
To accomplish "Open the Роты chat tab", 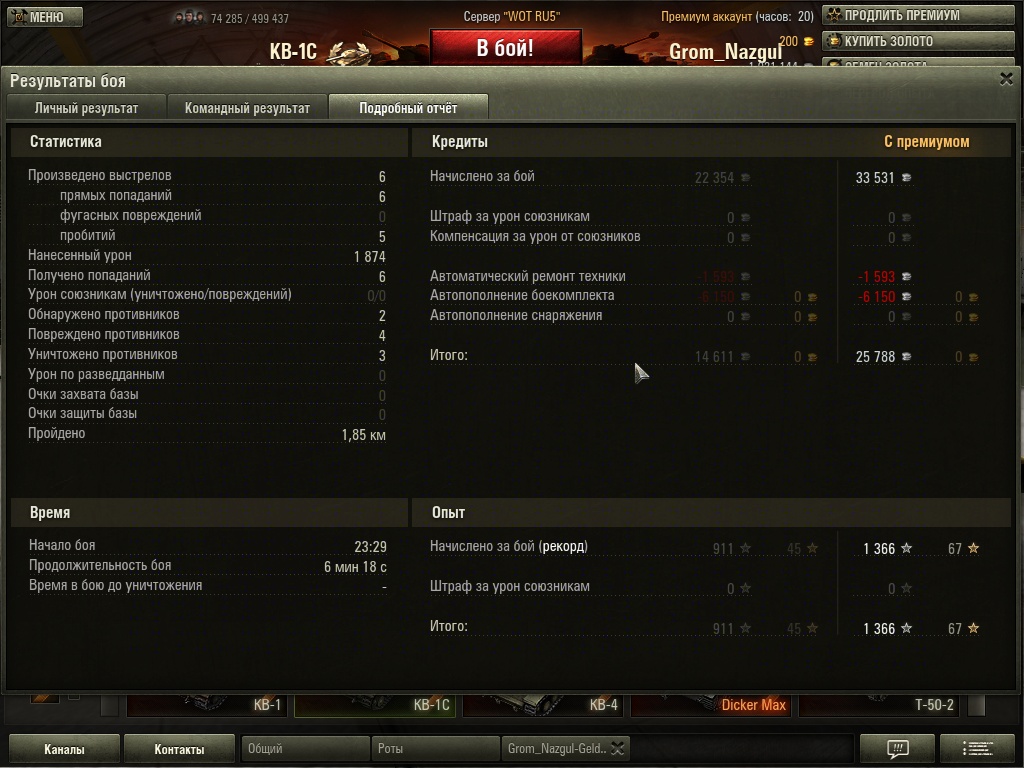I will pyautogui.click(x=435, y=748).
